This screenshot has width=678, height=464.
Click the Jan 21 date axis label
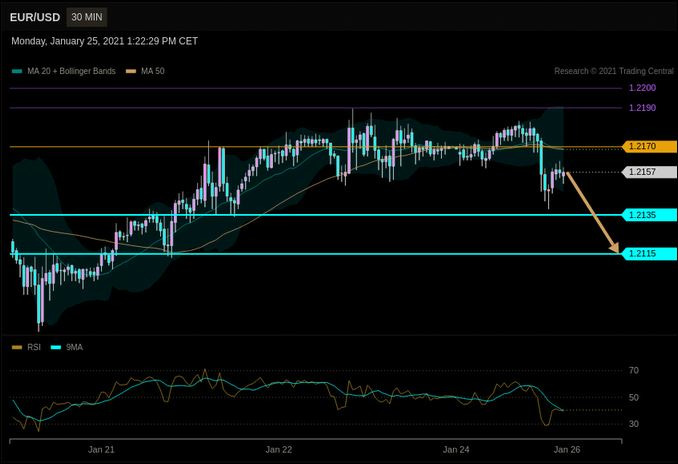point(101,450)
